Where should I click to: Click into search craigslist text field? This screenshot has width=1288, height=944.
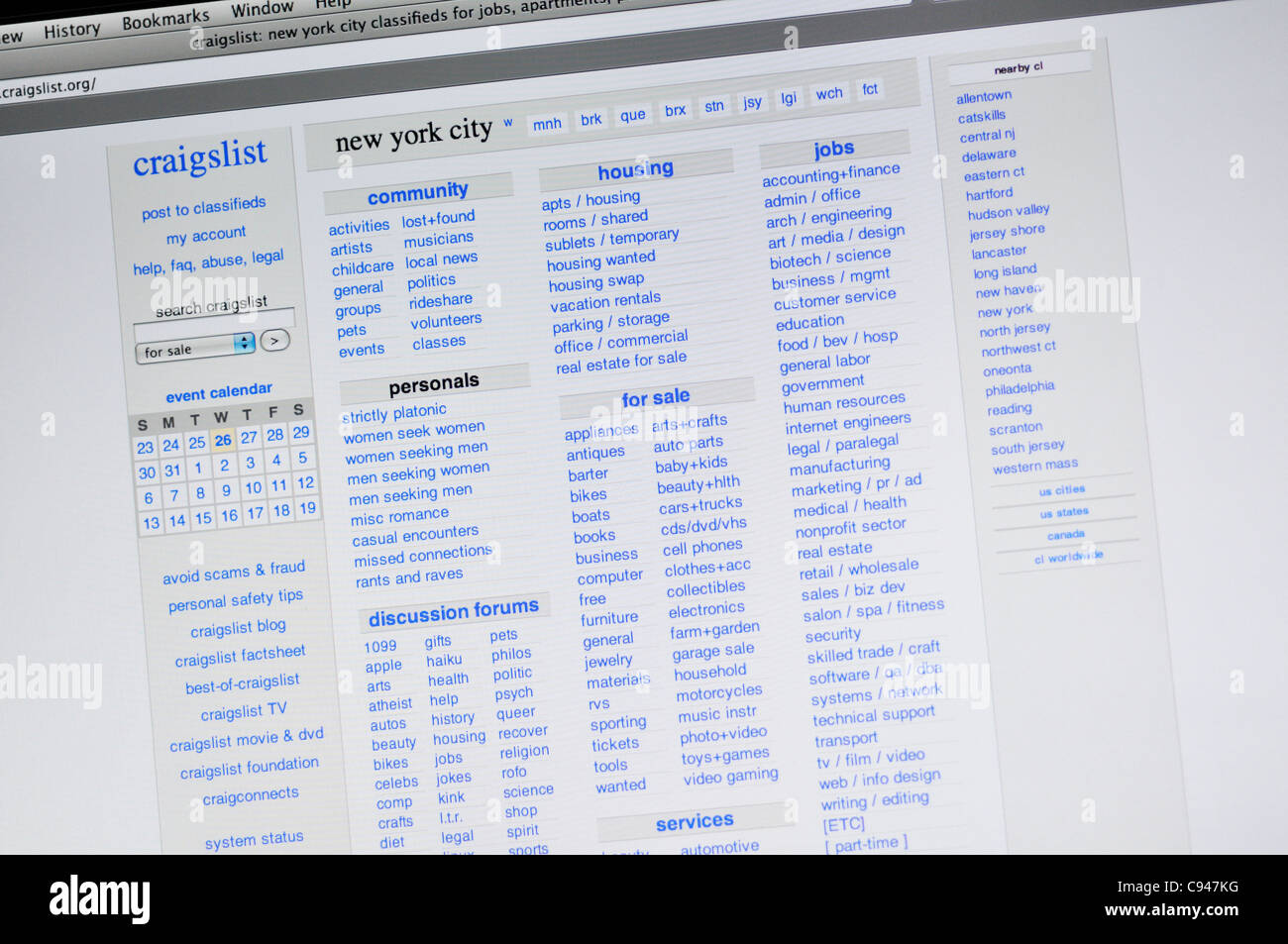[x=213, y=319]
